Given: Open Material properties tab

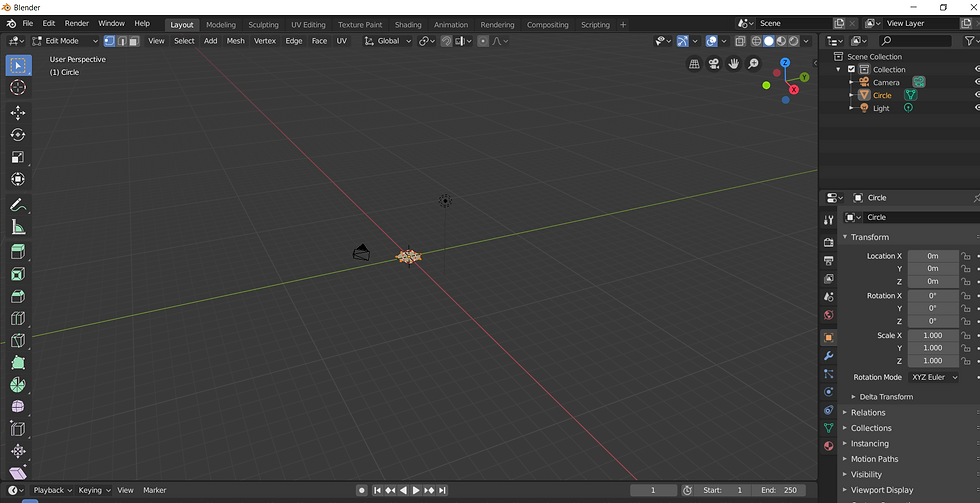Looking at the screenshot, I should pyautogui.click(x=829, y=446).
